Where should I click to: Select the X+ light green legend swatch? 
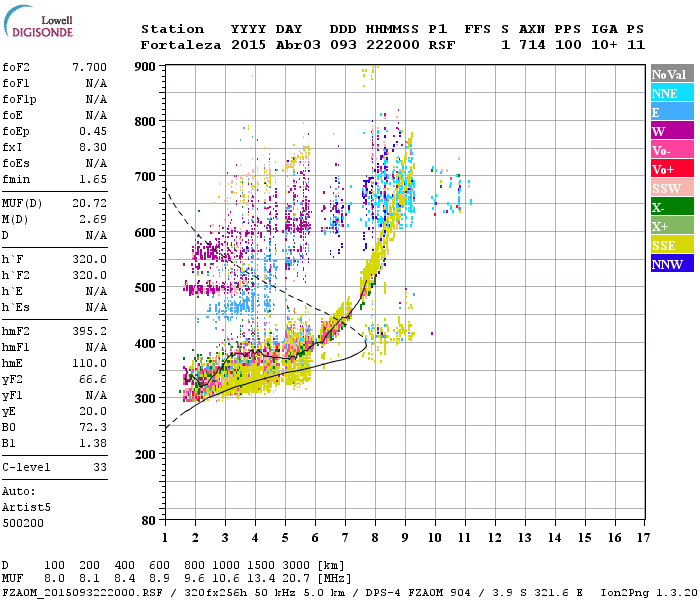[x=672, y=225]
